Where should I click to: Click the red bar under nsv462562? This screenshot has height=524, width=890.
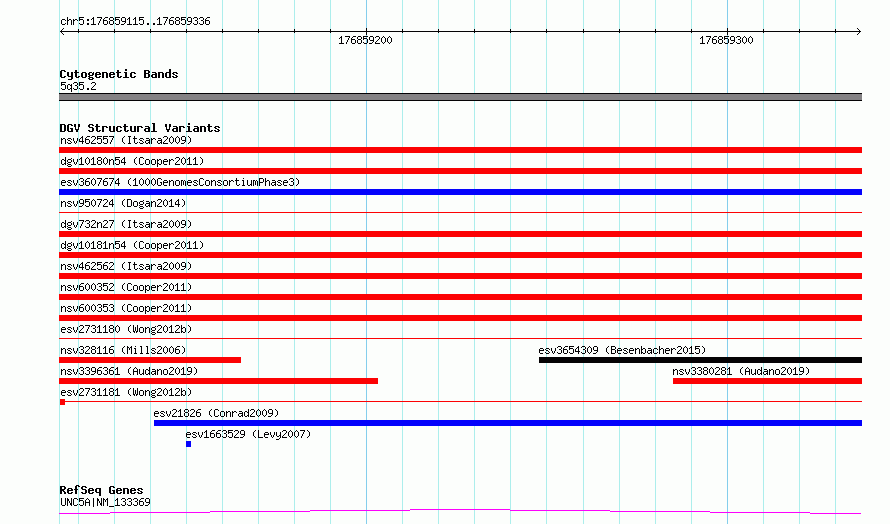tap(460, 276)
